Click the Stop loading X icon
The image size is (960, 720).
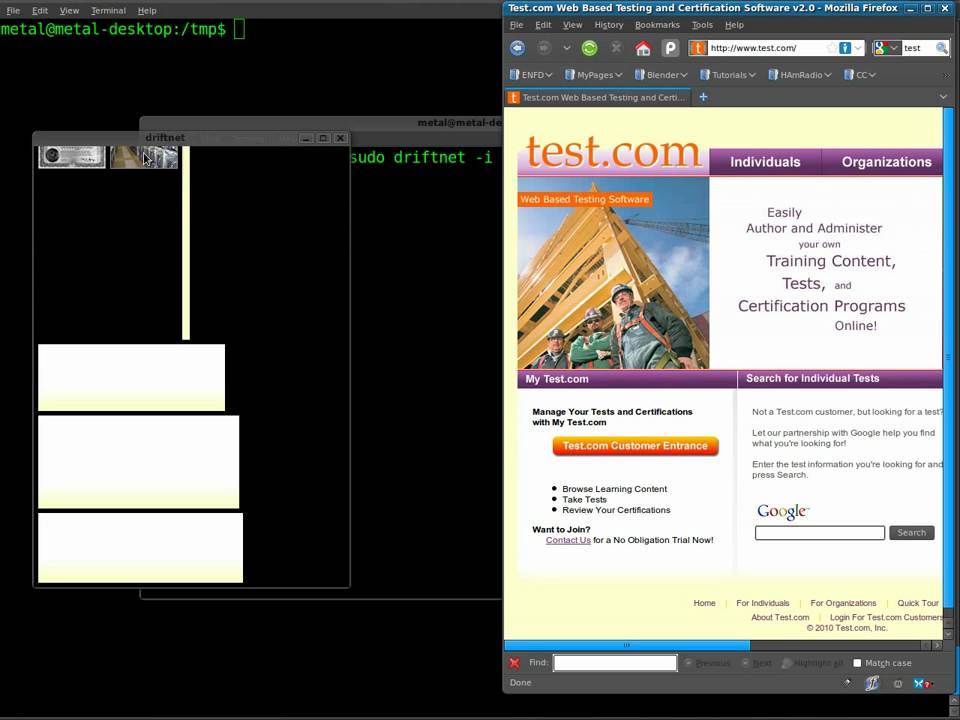[x=616, y=48]
